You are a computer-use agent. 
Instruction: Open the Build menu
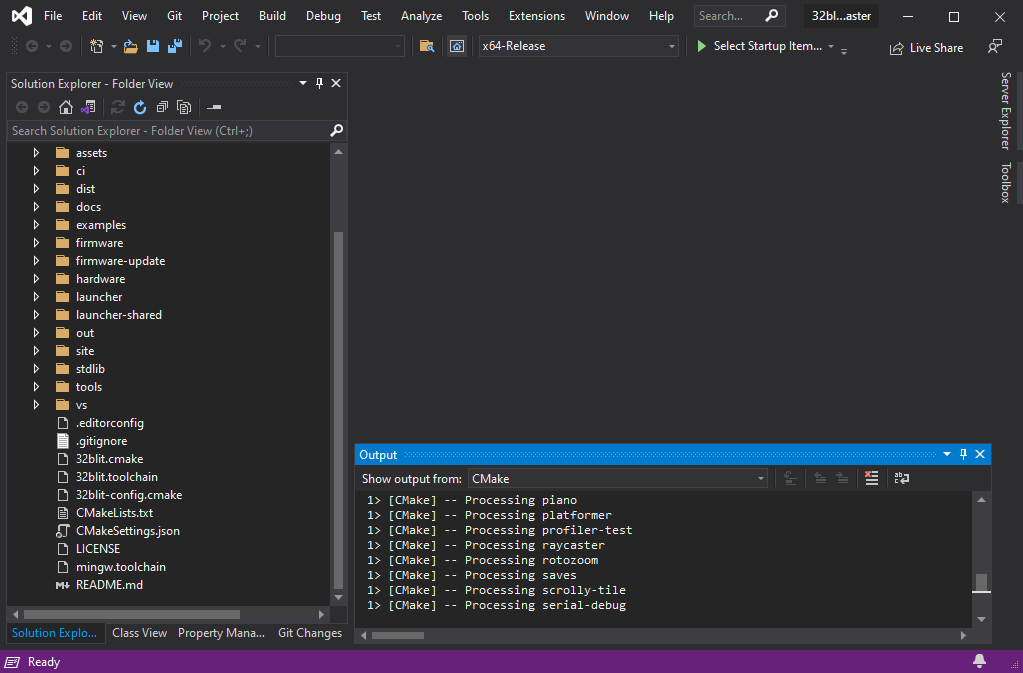[x=272, y=16]
